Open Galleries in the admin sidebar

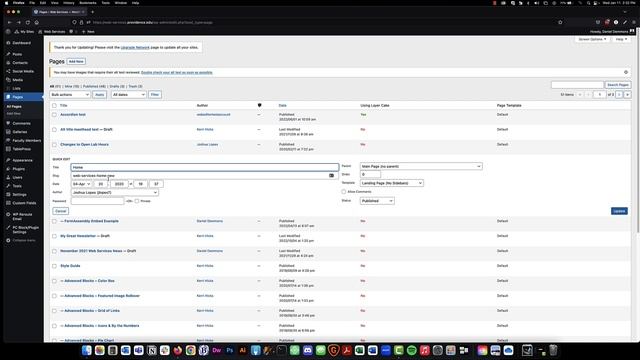tap(20, 132)
